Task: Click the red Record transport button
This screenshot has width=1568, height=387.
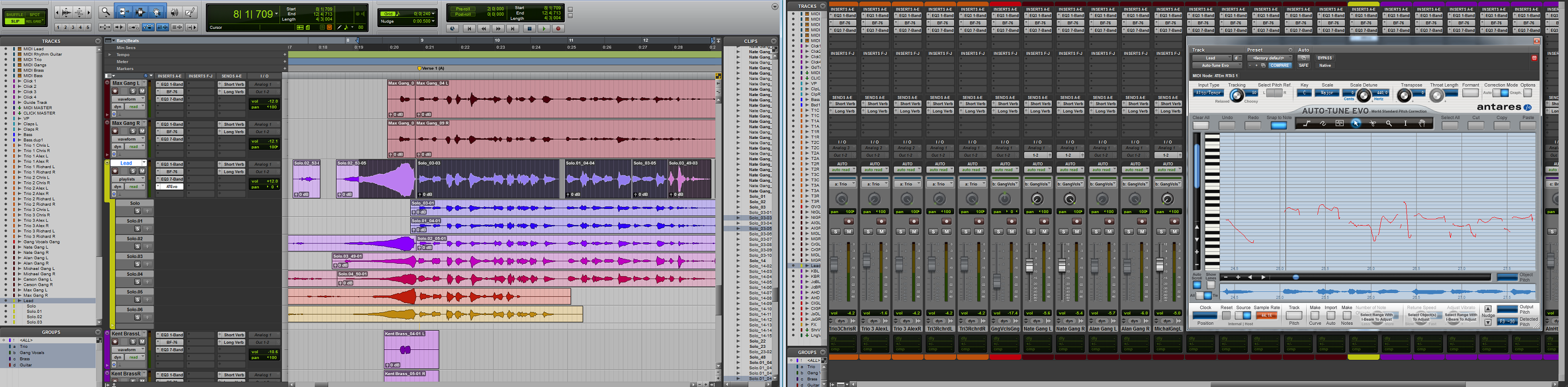Action: [x=559, y=29]
